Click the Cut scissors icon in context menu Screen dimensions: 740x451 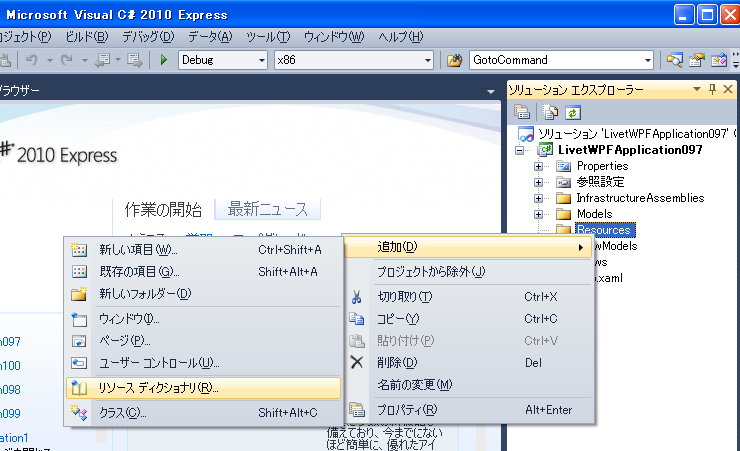pyautogui.click(x=356, y=297)
